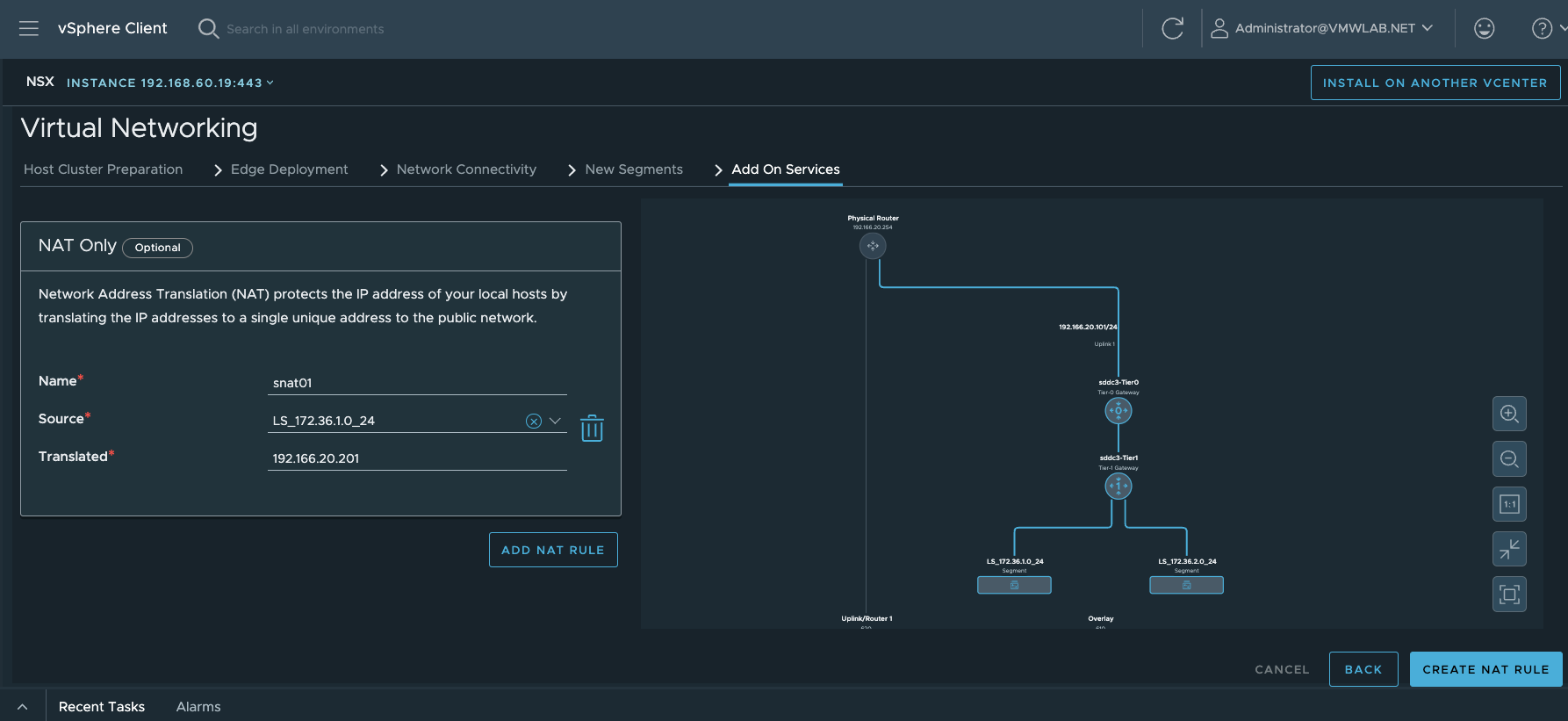Open the Administrator account dropdown

click(1334, 28)
